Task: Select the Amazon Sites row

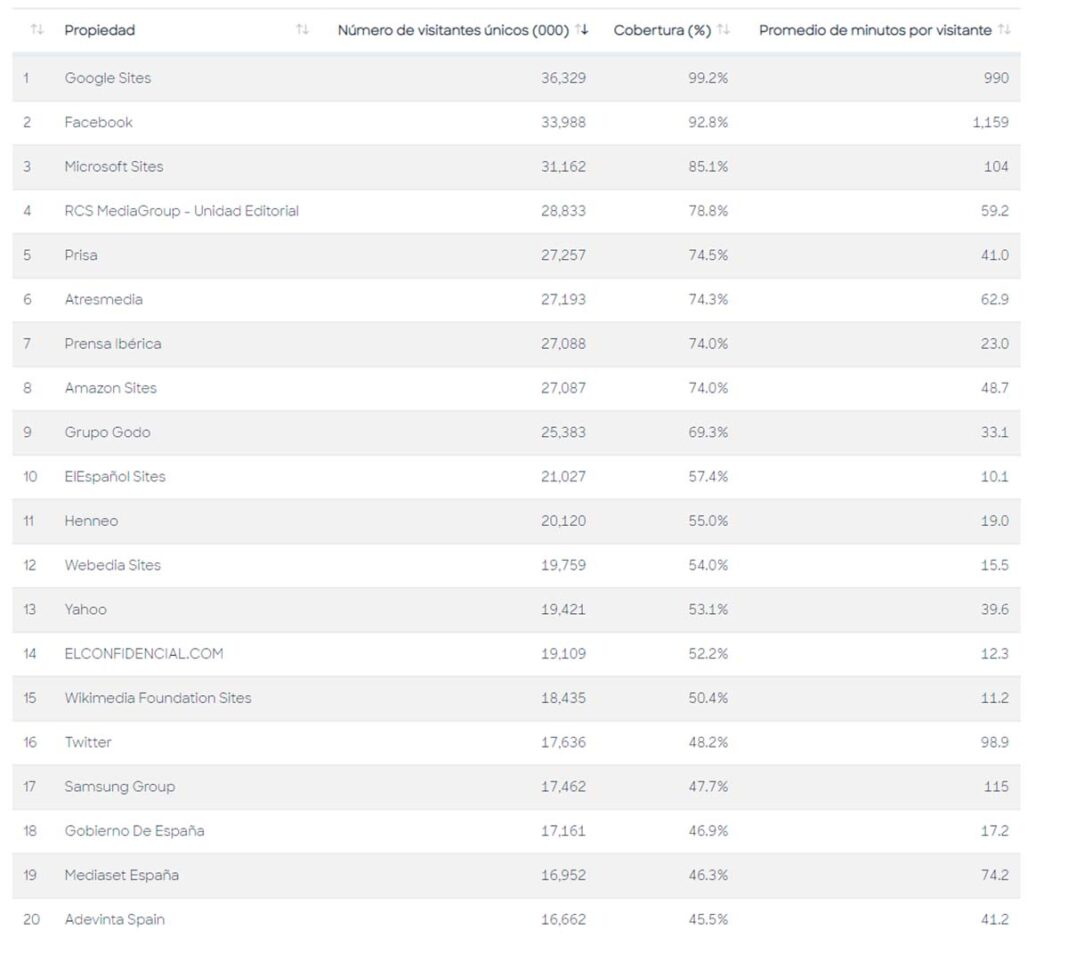Action: tap(111, 388)
